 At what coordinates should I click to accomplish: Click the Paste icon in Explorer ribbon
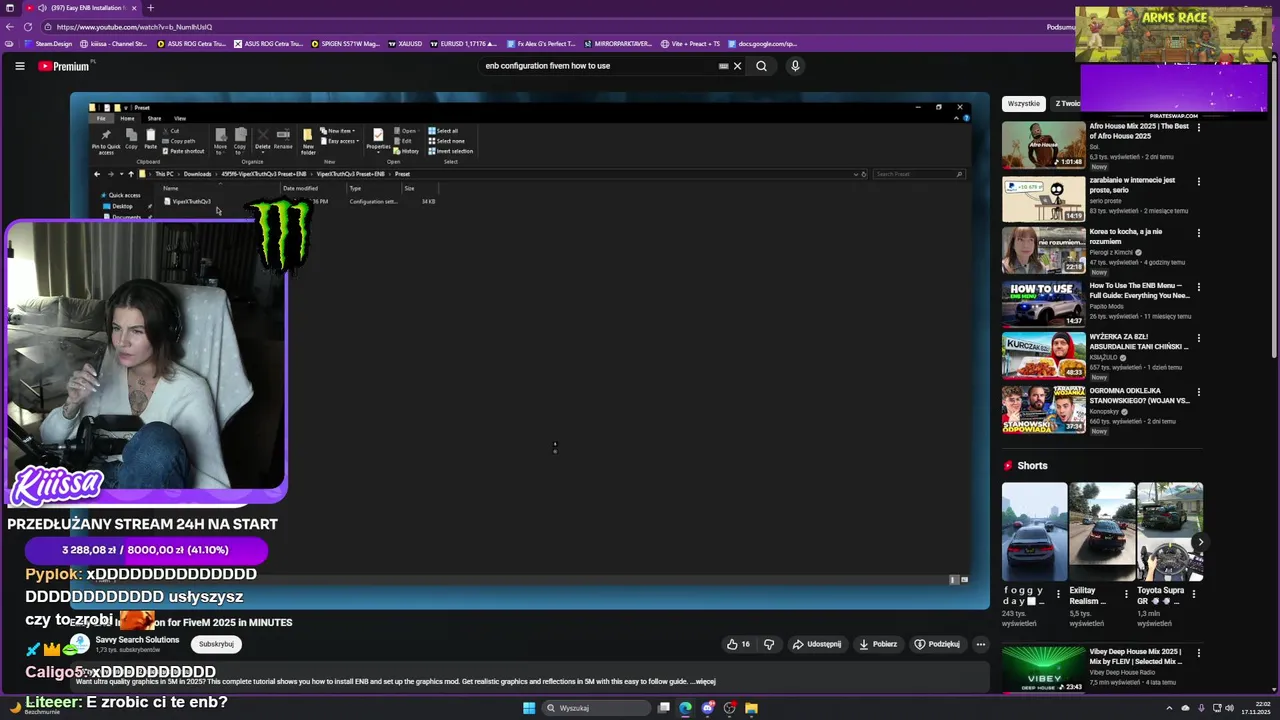[x=150, y=139]
